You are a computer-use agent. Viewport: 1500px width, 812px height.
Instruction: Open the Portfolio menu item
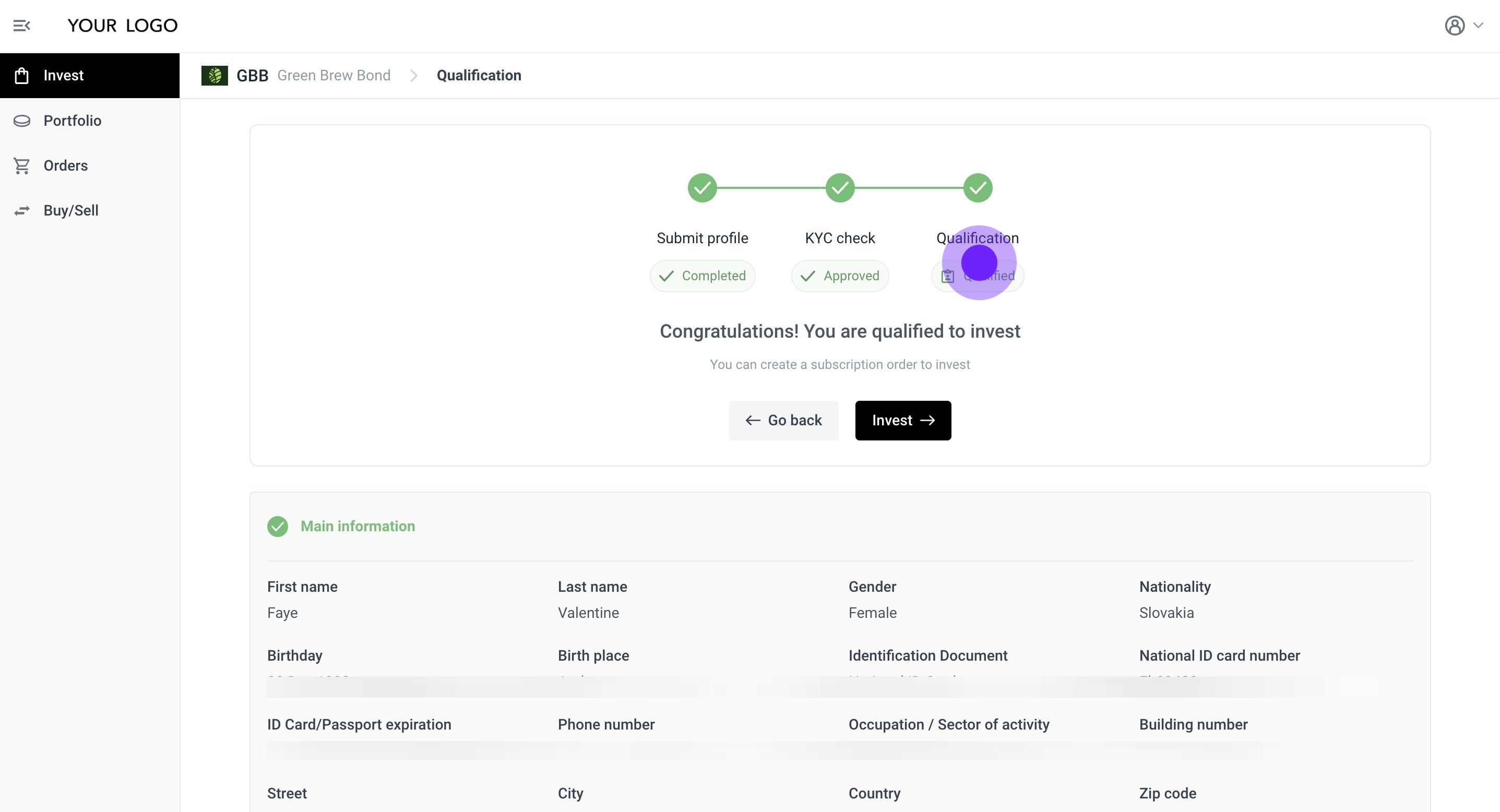click(72, 121)
